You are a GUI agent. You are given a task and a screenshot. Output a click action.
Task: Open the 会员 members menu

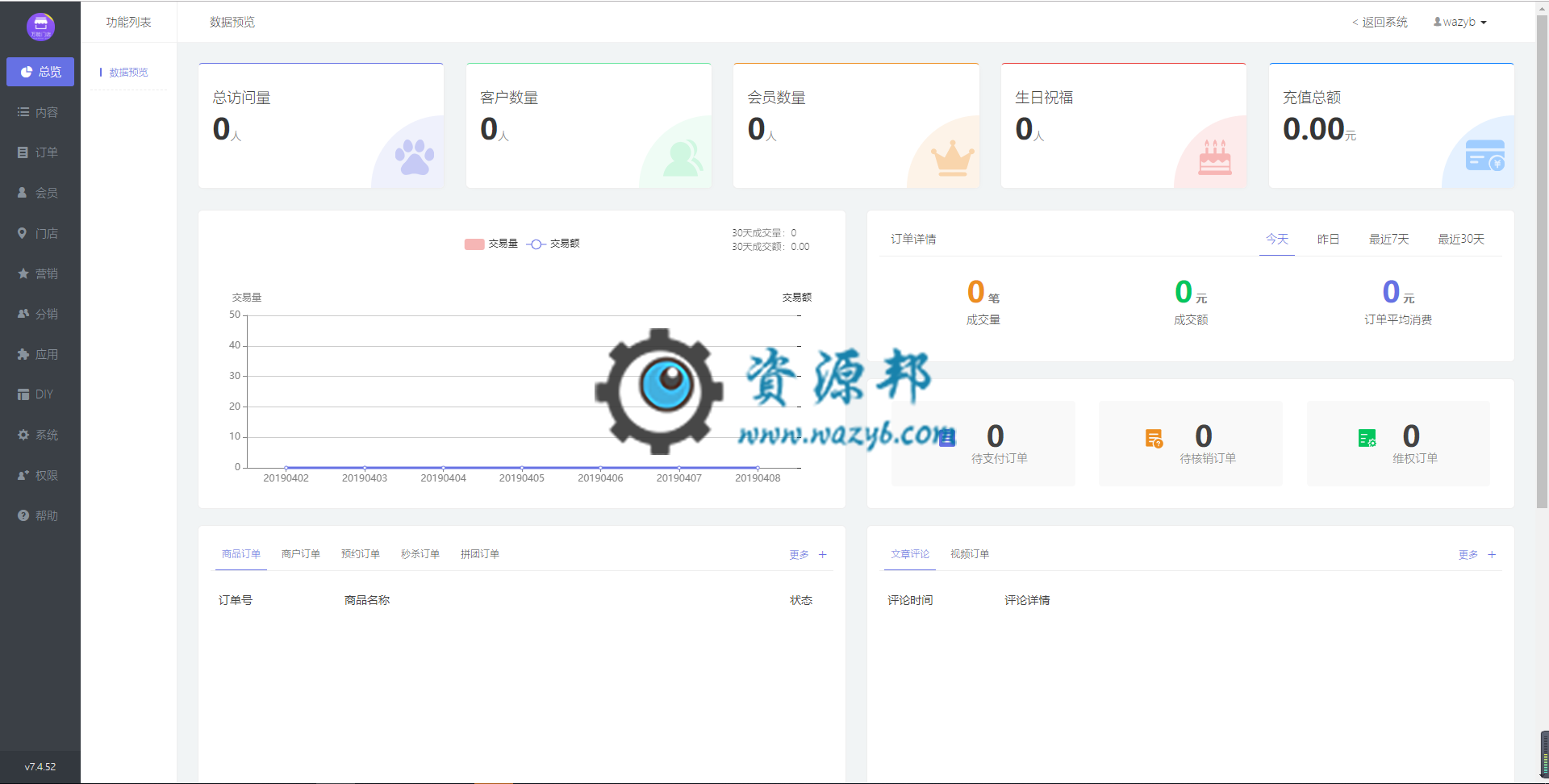[40, 193]
